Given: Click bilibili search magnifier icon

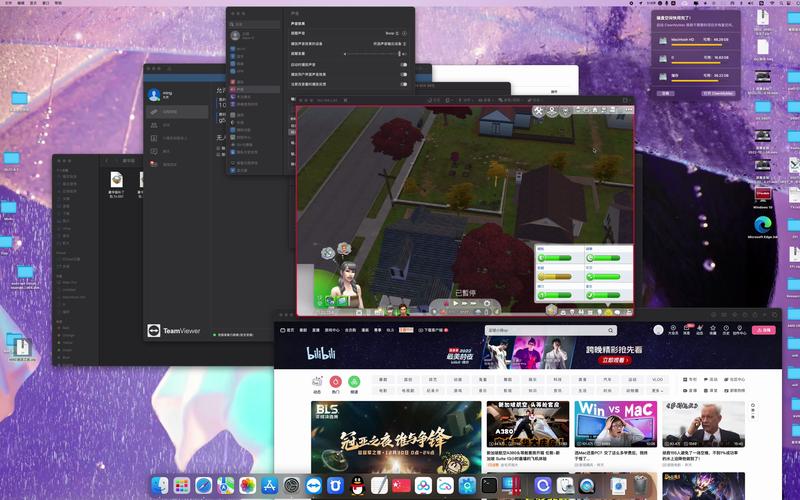Looking at the screenshot, I should 610,331.
